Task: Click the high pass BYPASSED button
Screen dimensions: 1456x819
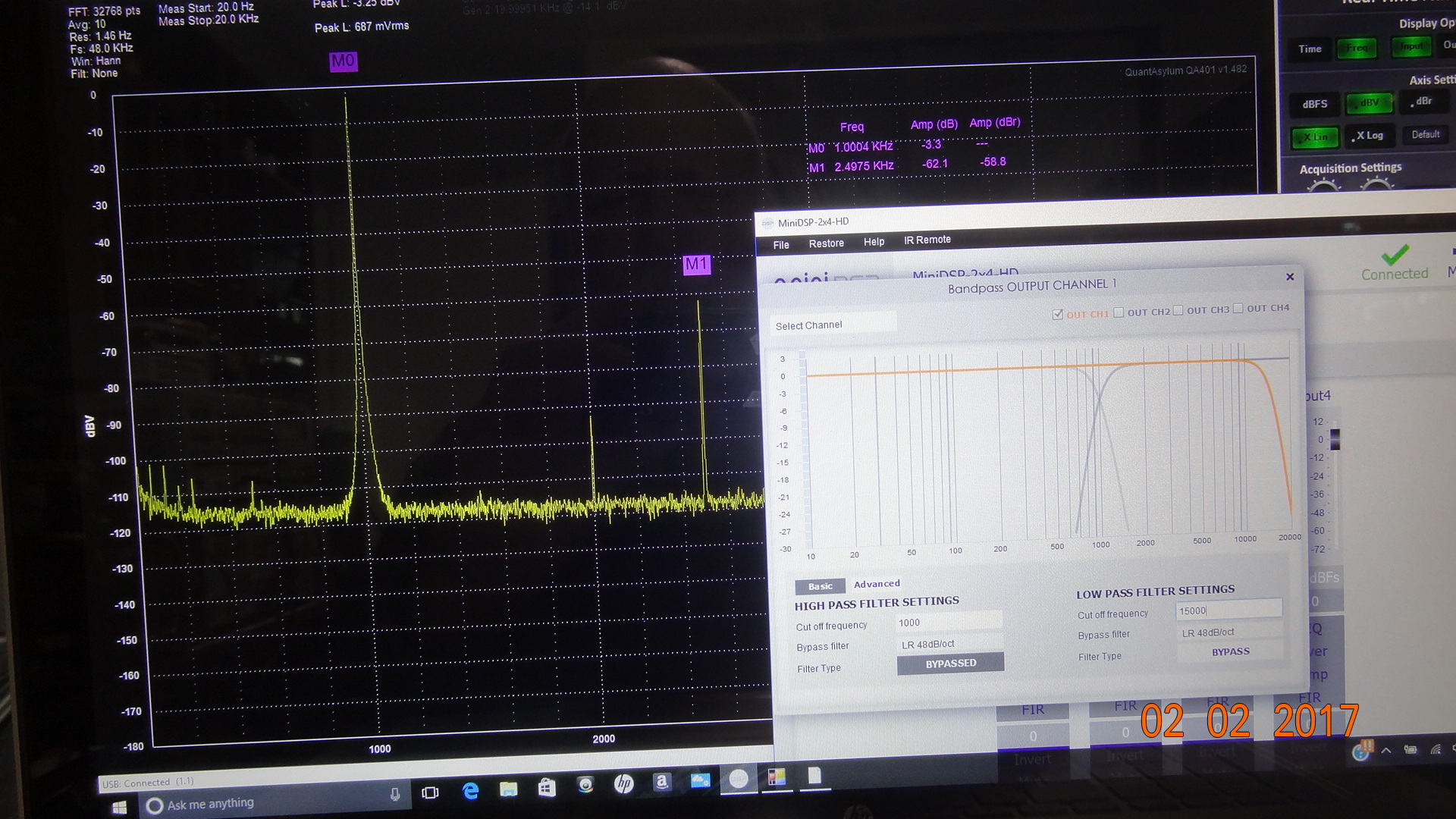Action: click(x=950, y=664)
